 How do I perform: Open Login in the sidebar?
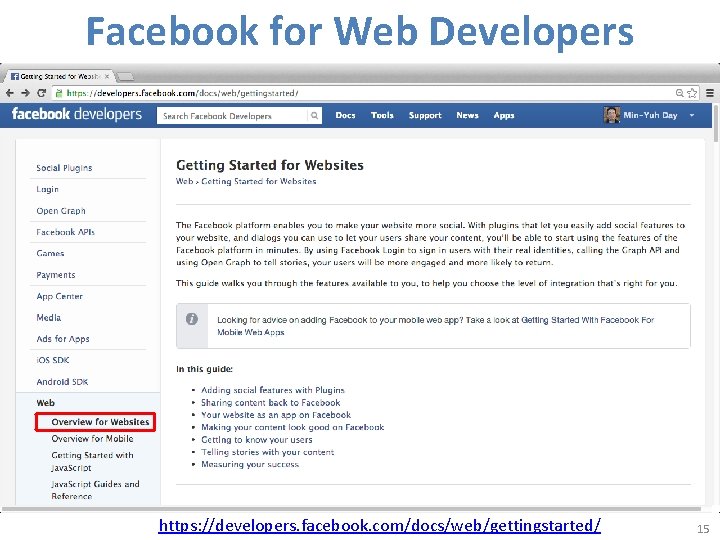pyautogui.click(x=47, y=189)
